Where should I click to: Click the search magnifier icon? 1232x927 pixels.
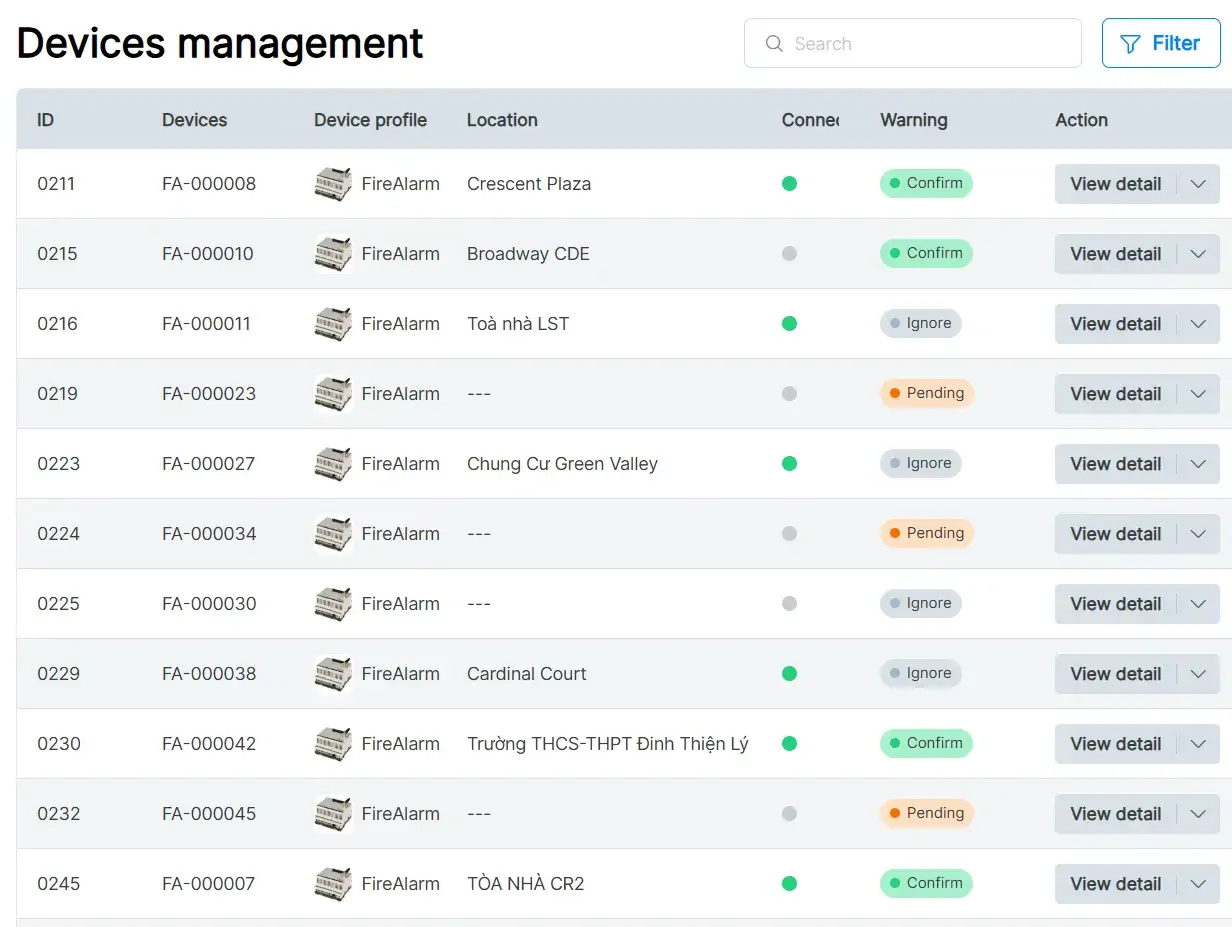pyautogui.click(x=773, y=44)
